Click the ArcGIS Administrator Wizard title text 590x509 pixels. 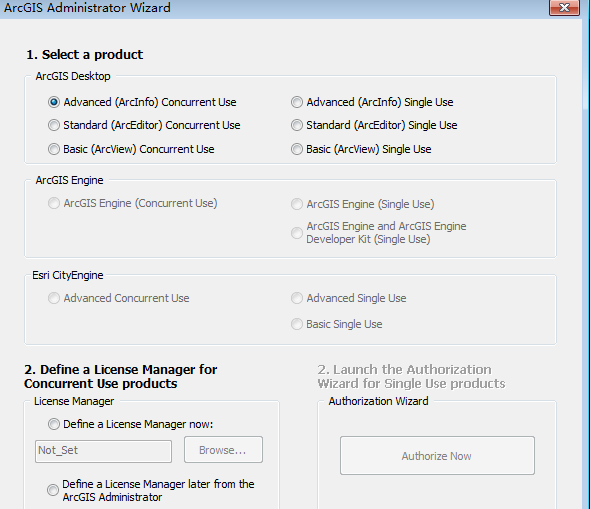click(x=87, y=8)
